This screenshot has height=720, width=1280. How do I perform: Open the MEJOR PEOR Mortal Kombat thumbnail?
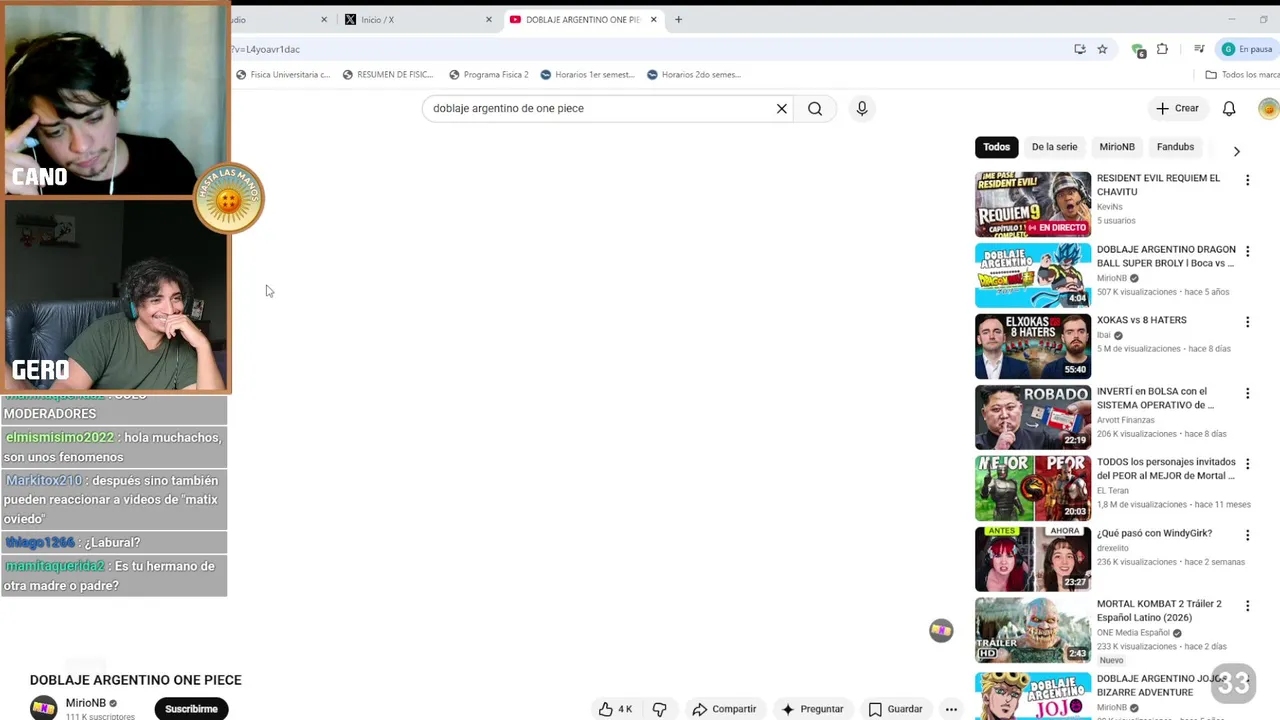[x=1033, y=488]
